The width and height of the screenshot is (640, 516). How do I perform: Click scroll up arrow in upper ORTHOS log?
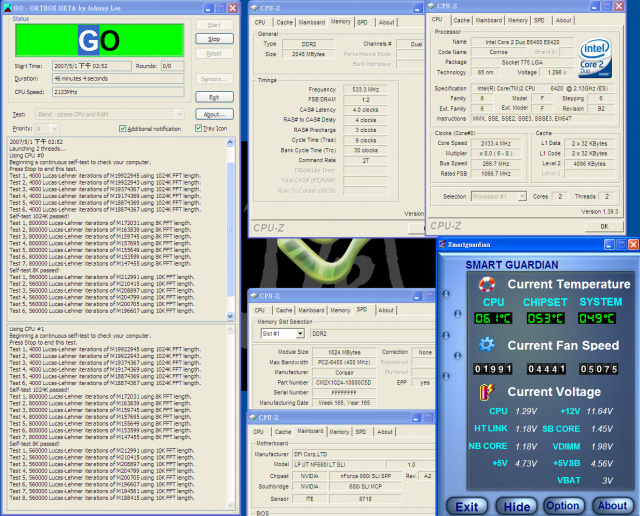(x=230, y=142)
